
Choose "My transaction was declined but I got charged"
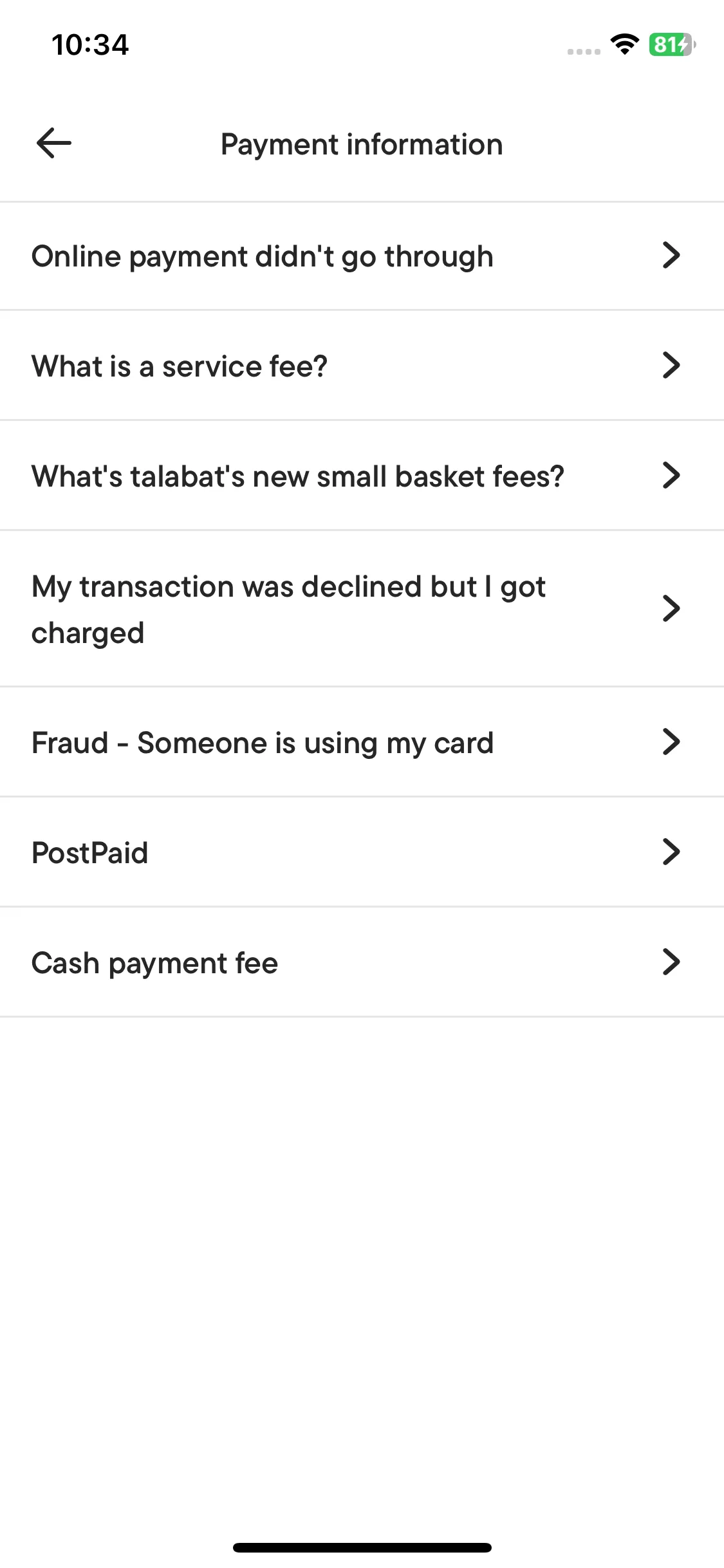[x=288, y=610]
